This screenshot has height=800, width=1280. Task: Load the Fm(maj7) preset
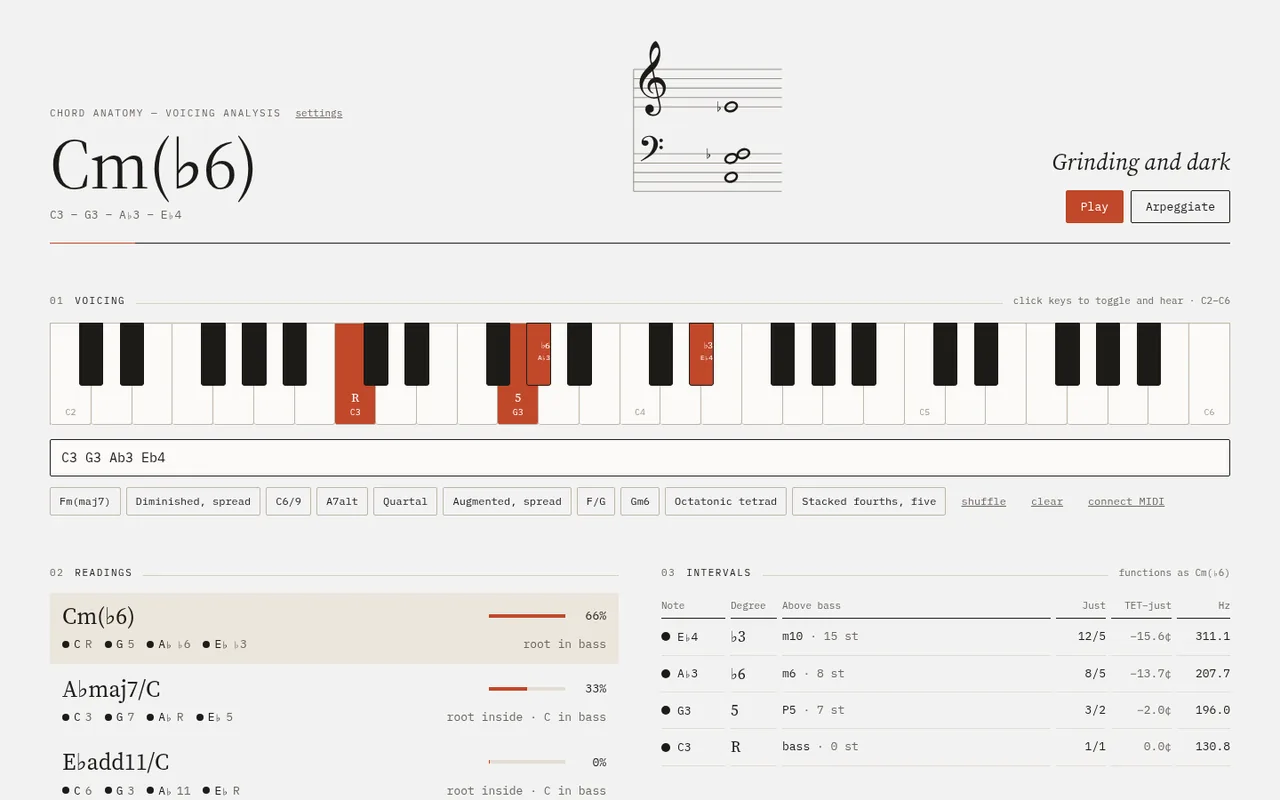point(85,501)
